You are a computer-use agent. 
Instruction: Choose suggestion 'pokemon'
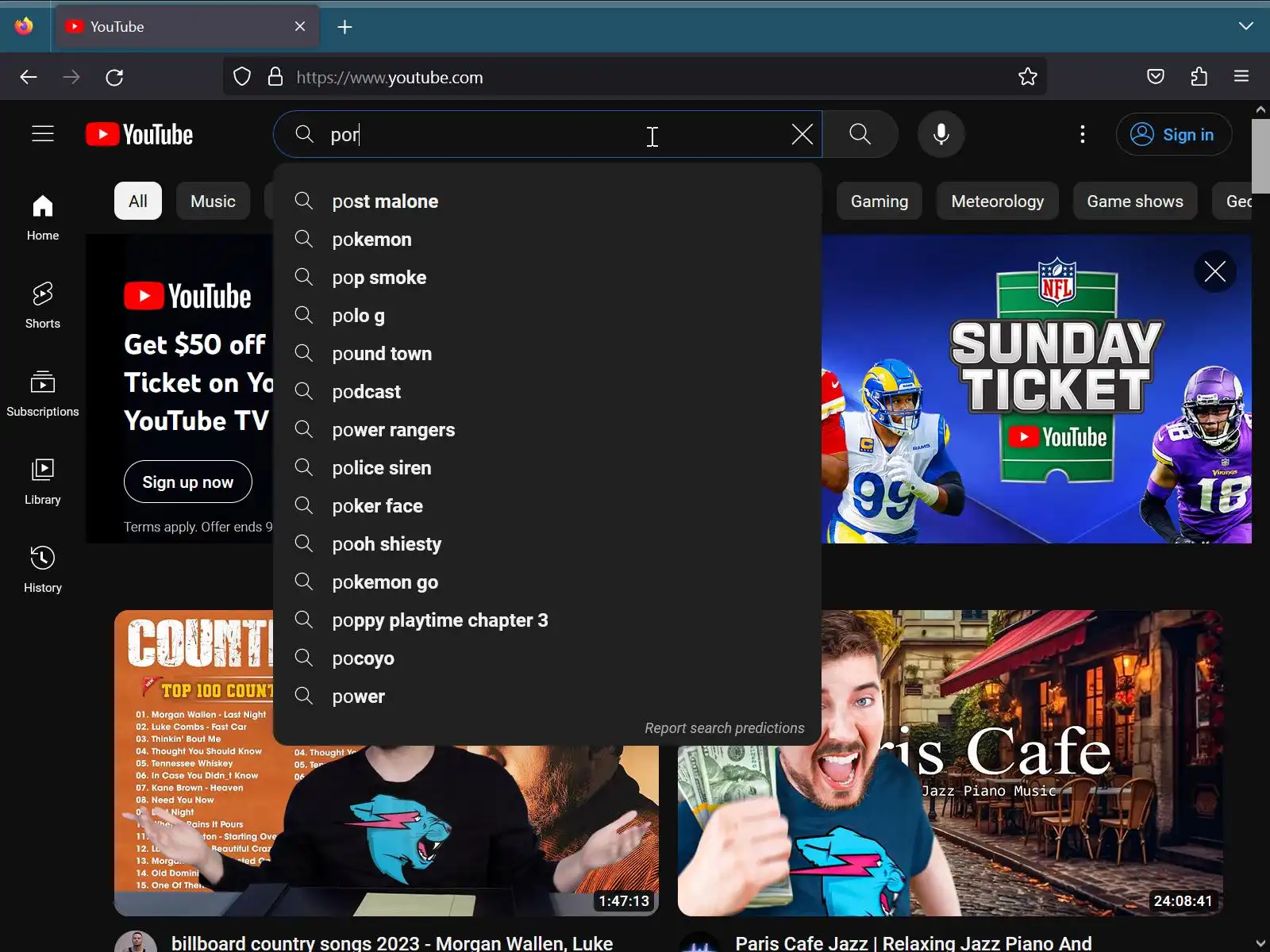548,240
